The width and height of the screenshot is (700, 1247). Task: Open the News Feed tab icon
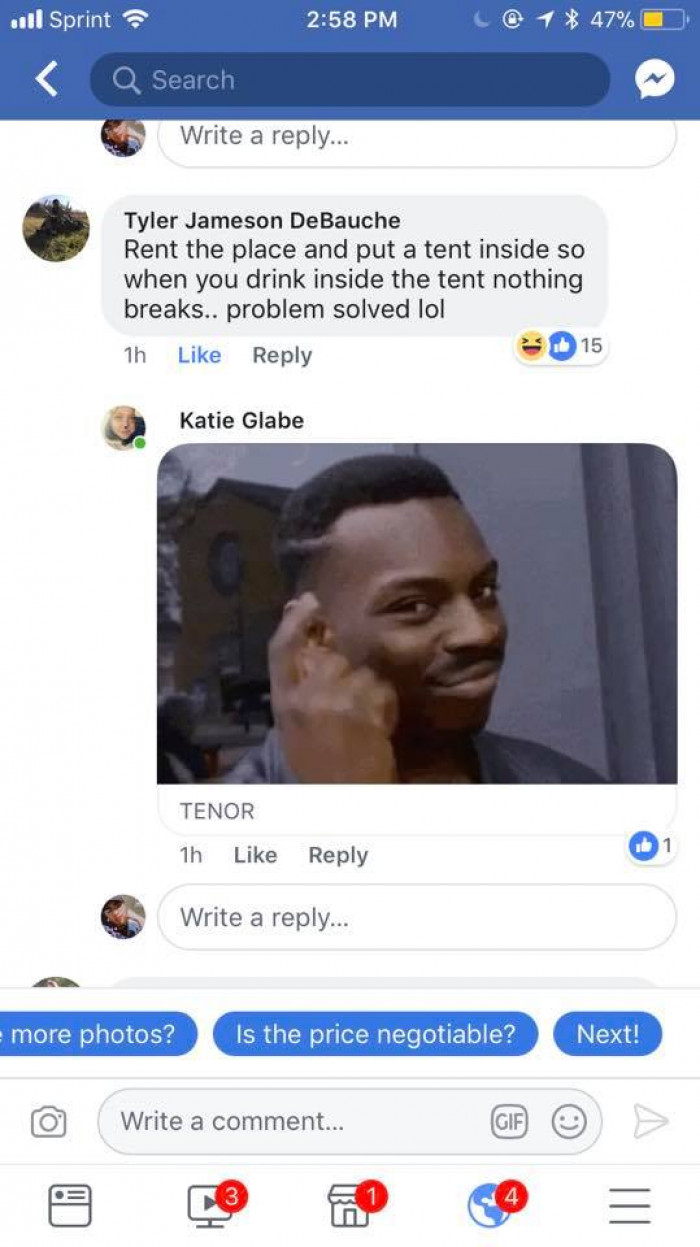(x=70, y=1205)
